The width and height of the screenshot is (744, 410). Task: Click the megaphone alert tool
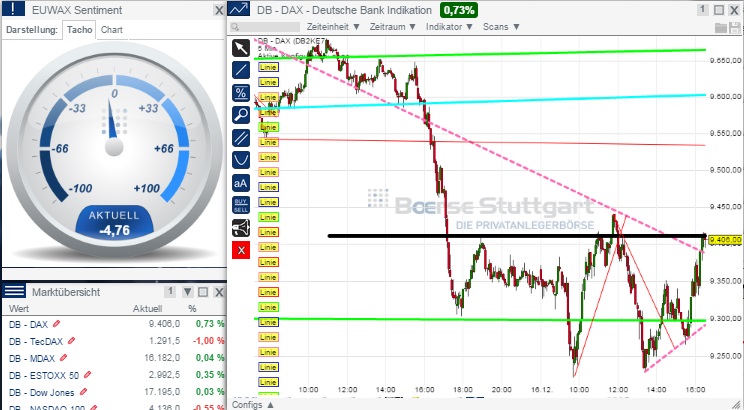[x=241, y=228]
